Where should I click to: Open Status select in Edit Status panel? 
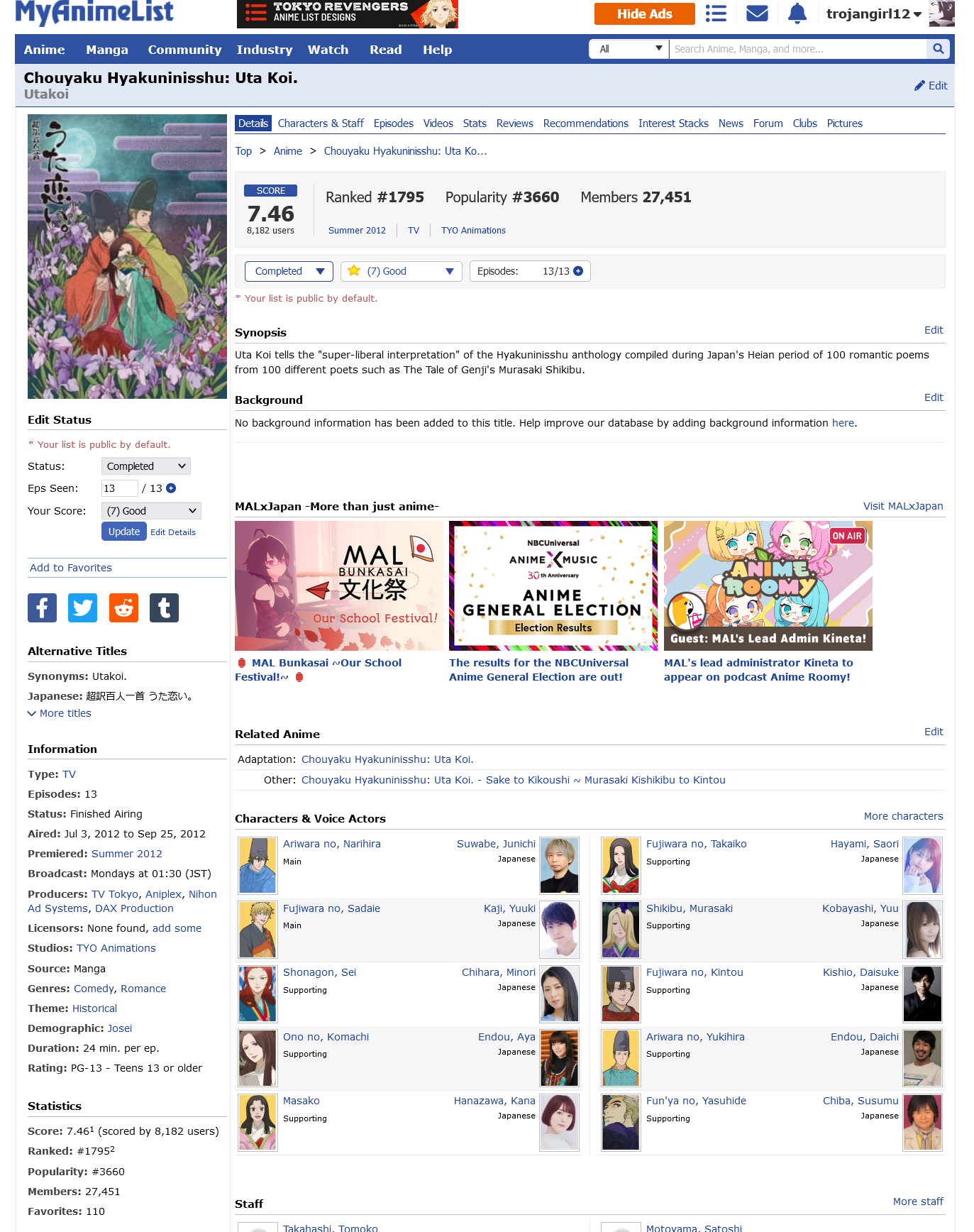pos(146,466)
